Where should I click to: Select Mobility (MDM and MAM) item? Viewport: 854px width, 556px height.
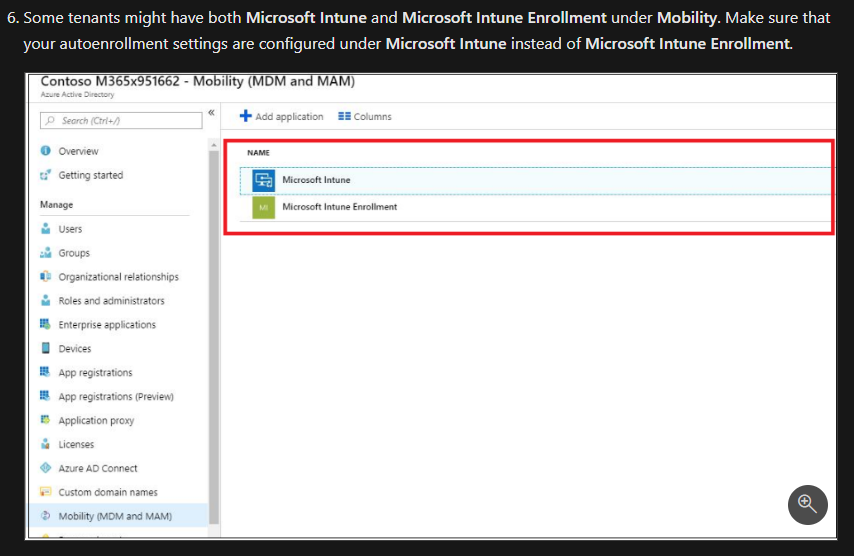(118, 516)
